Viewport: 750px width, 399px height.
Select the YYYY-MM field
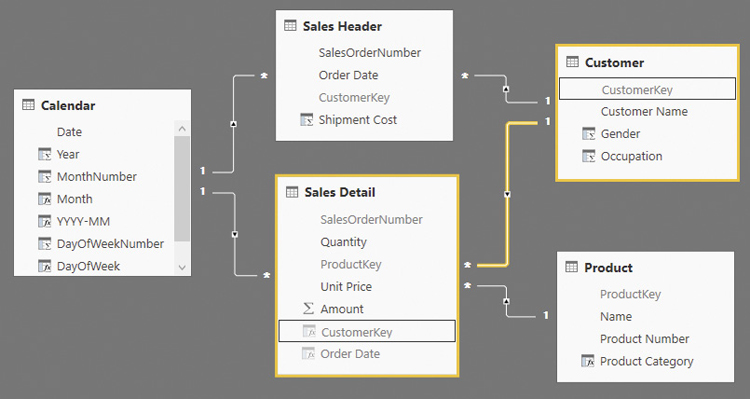[83, 222]
